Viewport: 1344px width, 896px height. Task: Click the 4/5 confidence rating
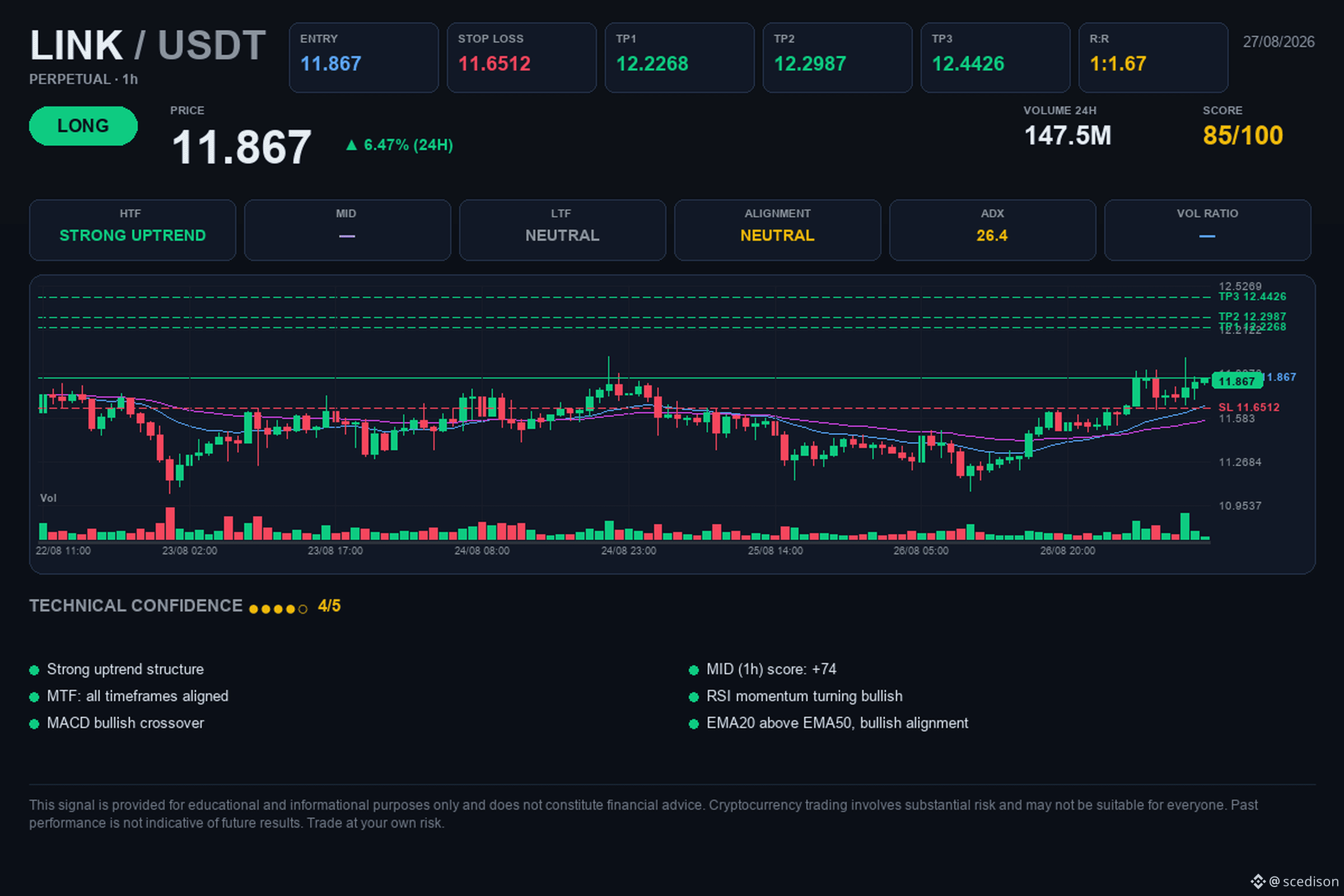click(x=329, y=606)
